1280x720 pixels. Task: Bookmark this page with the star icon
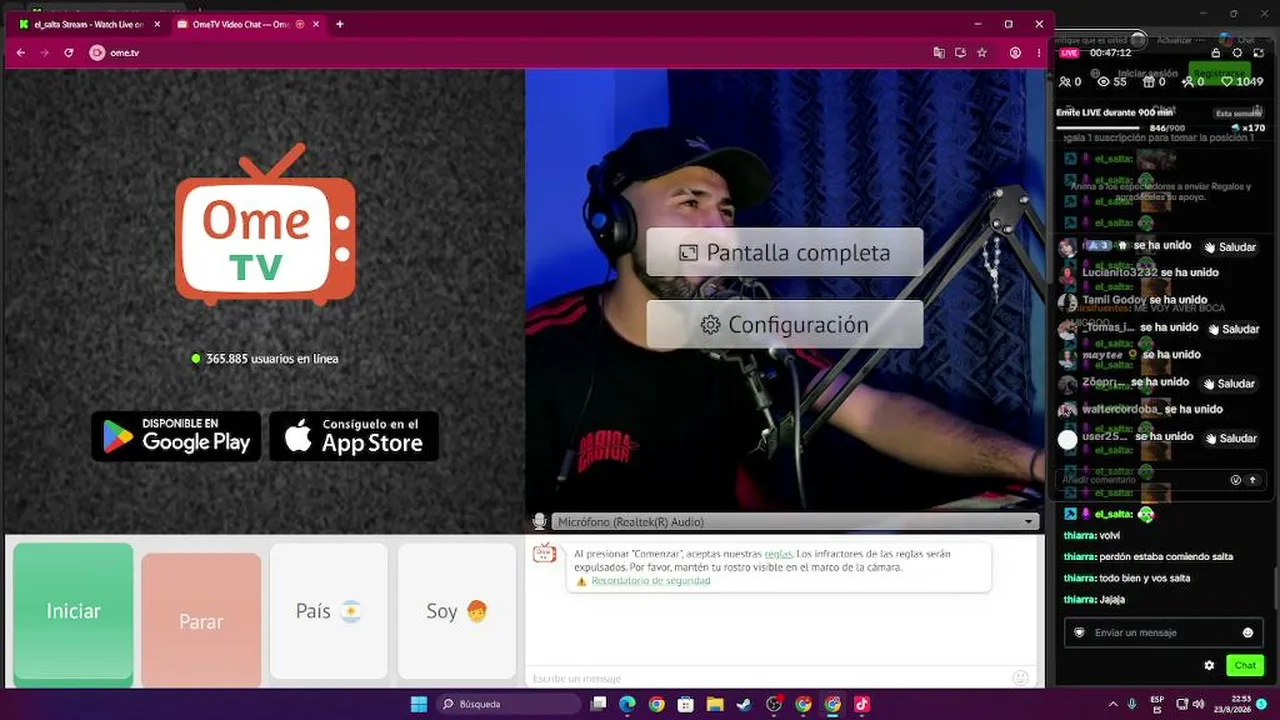(x=982, y=53)
